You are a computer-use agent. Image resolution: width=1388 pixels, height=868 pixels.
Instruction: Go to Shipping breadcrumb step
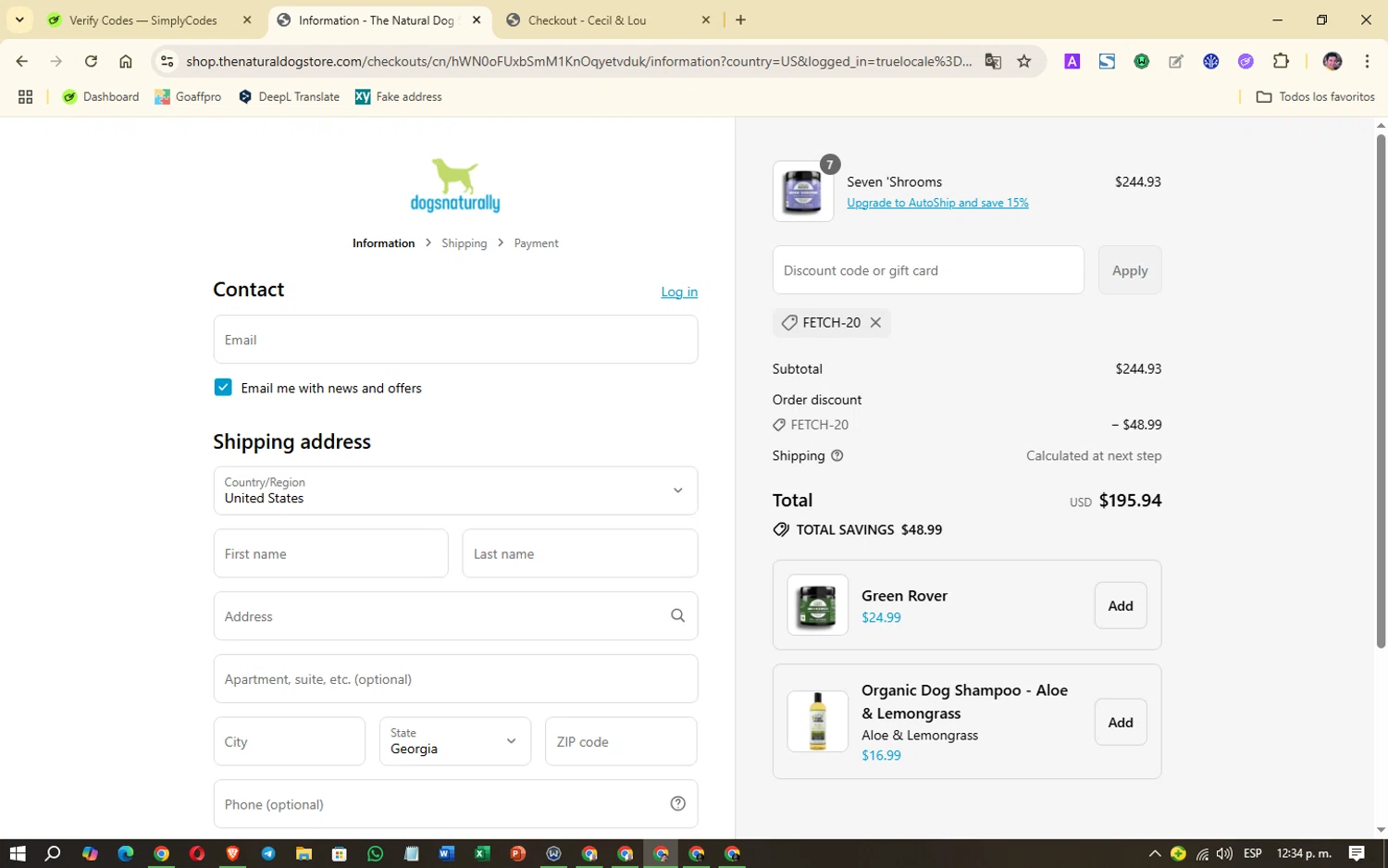point(464,243)
